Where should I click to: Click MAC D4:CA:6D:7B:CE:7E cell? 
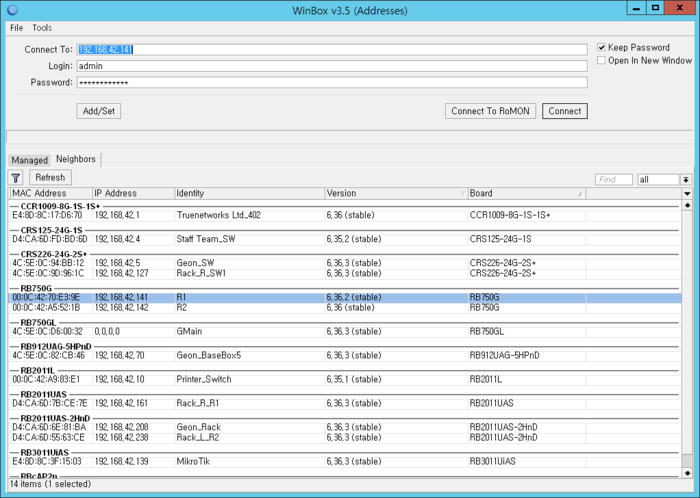pyautogui.click(x=50, y=403)
